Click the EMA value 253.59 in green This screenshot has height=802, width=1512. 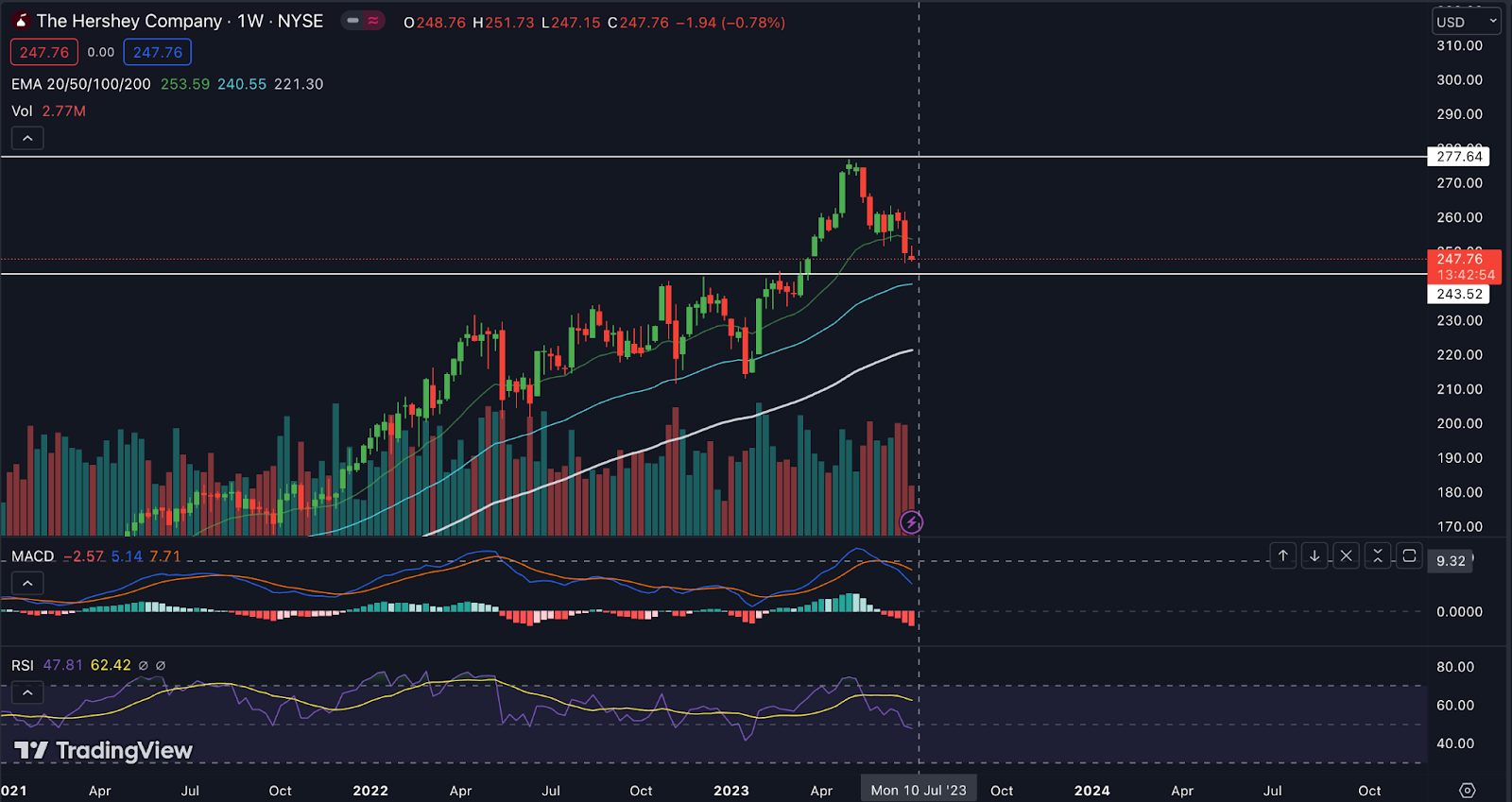click(185, 84)
